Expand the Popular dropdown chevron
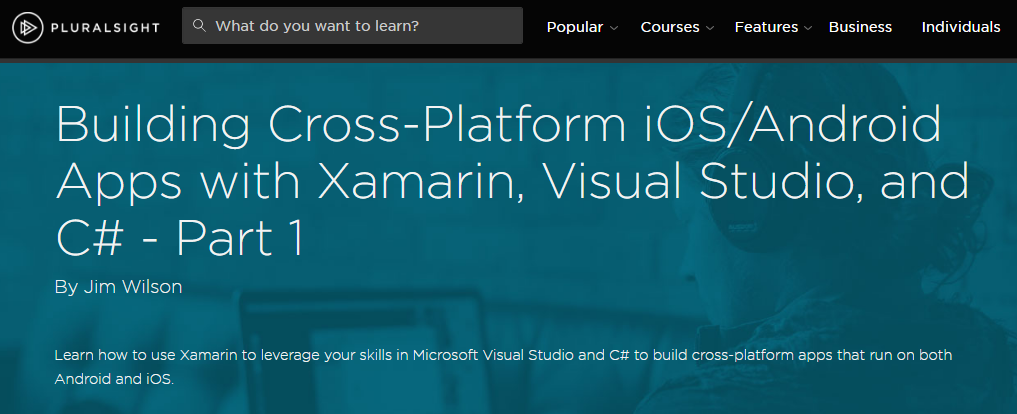 point(614,28)
